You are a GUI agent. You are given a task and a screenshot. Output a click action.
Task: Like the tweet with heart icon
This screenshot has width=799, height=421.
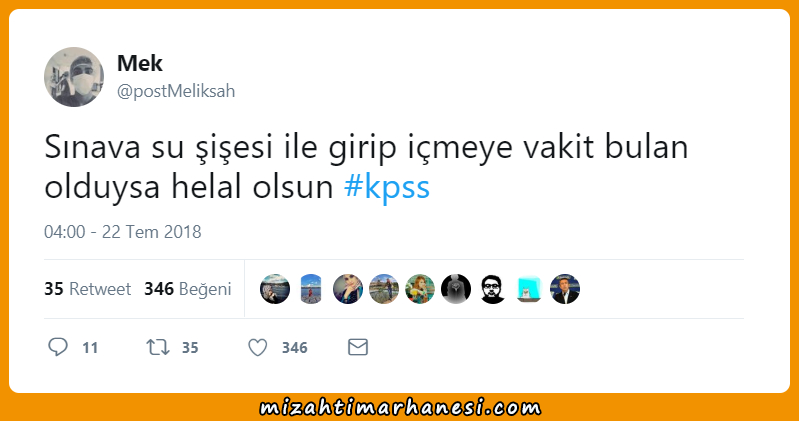pyautogui.click(x=257, y=348)
